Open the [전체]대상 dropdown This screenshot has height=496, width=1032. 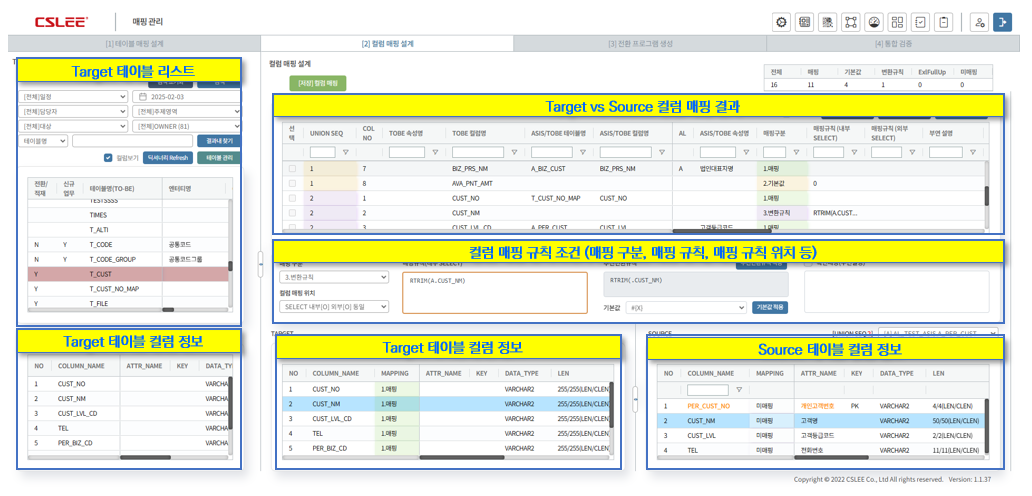pos(73,126)
